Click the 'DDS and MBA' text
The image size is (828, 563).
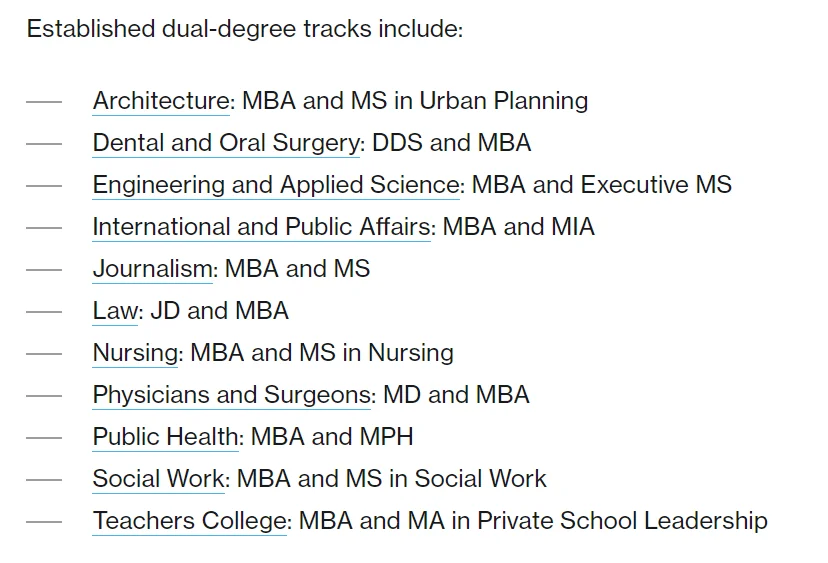click(x=452, y=143)
